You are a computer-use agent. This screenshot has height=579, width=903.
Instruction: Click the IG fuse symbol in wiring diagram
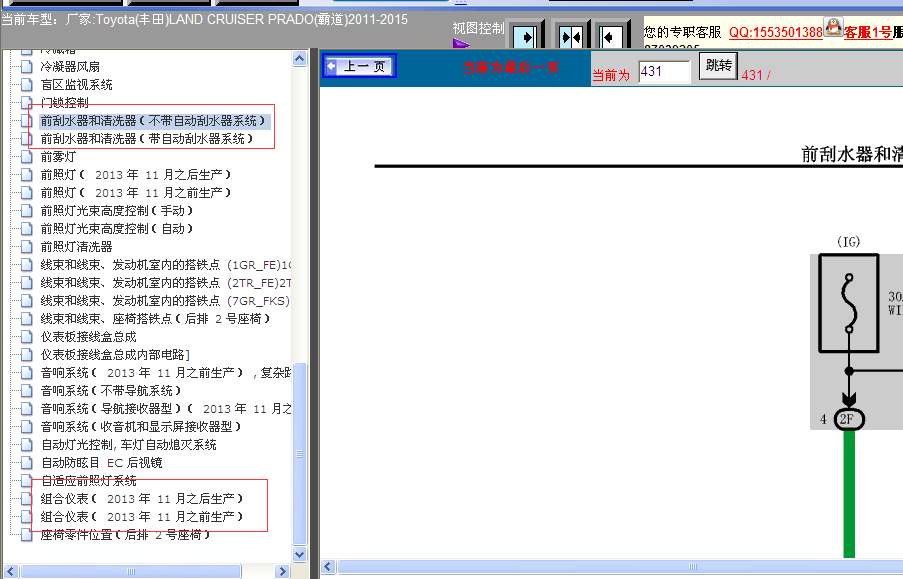(849, 303)
